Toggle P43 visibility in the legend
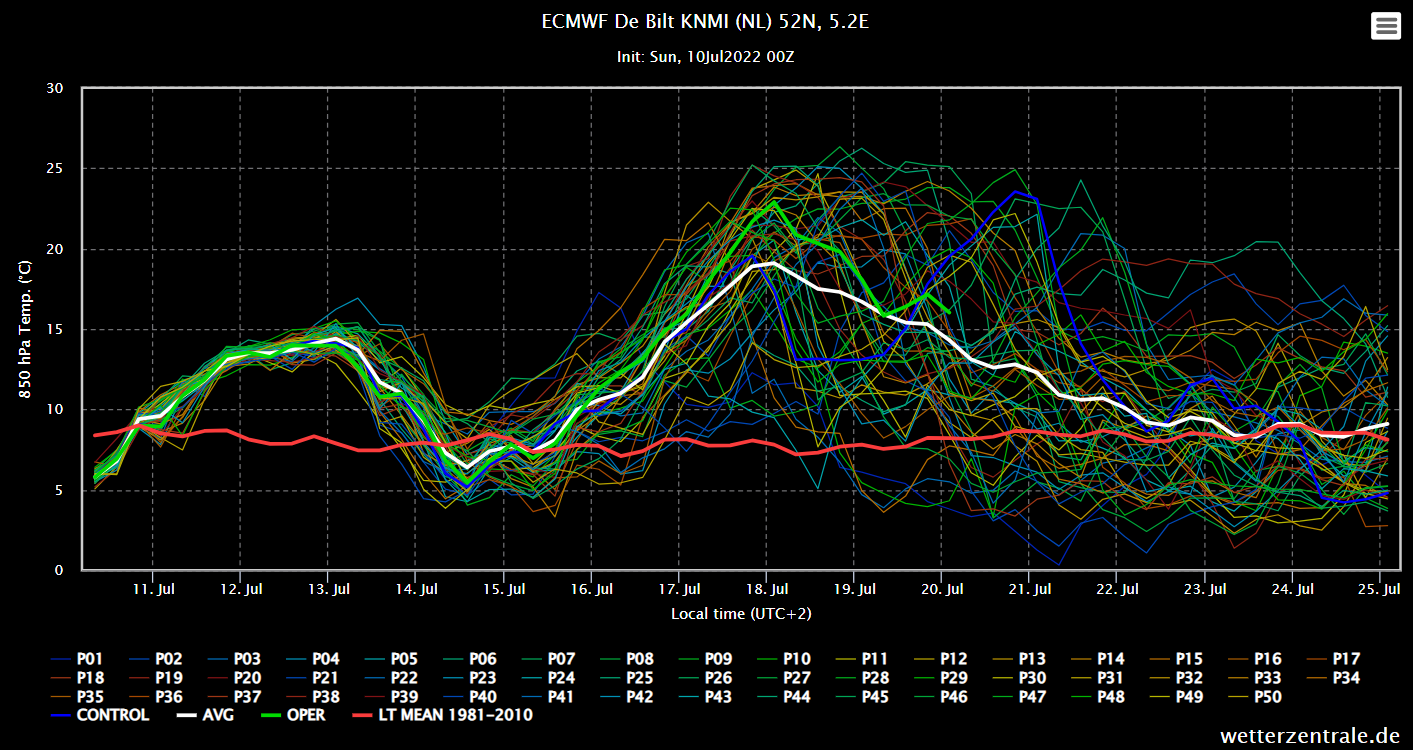The image size is (1413, 750). pyautogui.click(x=704, y=697)
